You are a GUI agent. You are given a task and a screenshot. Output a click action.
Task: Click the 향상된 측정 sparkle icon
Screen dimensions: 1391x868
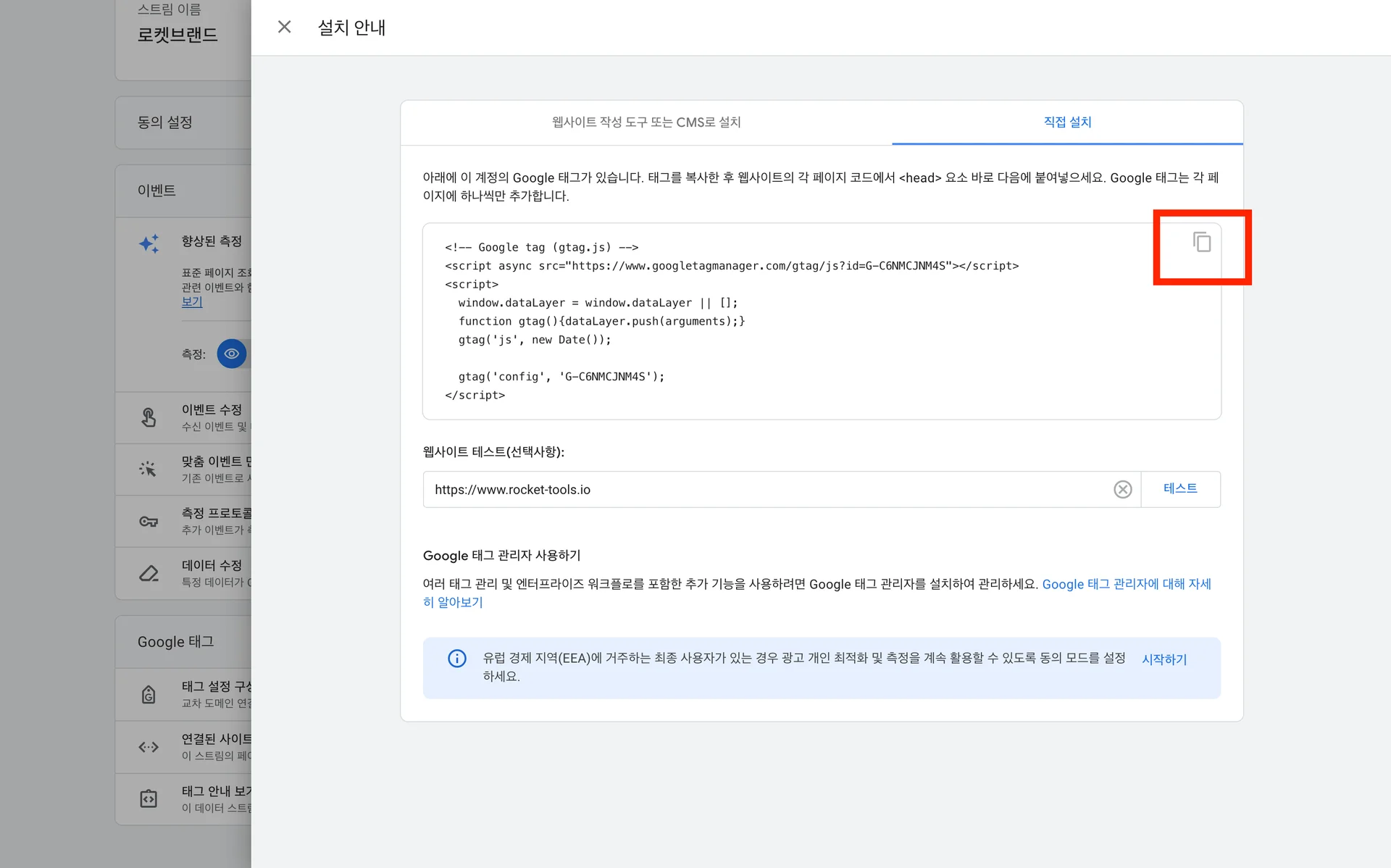149,243
